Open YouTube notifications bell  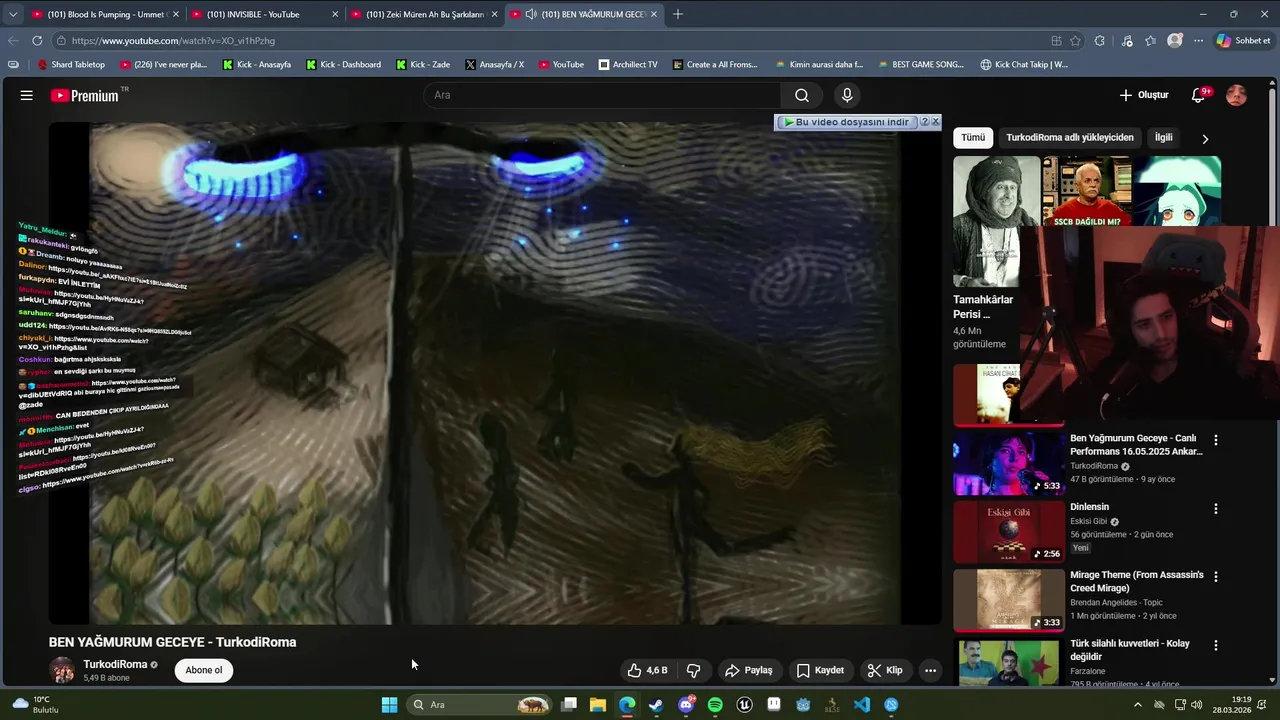pyautogui.click(x=1199, y=95)
